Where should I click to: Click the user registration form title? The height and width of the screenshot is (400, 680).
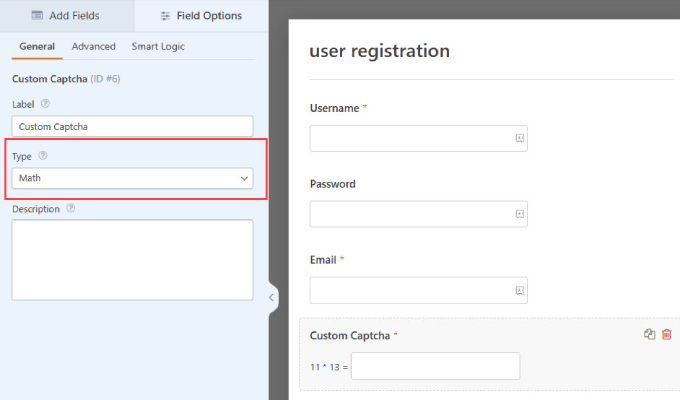click(380, 51)
